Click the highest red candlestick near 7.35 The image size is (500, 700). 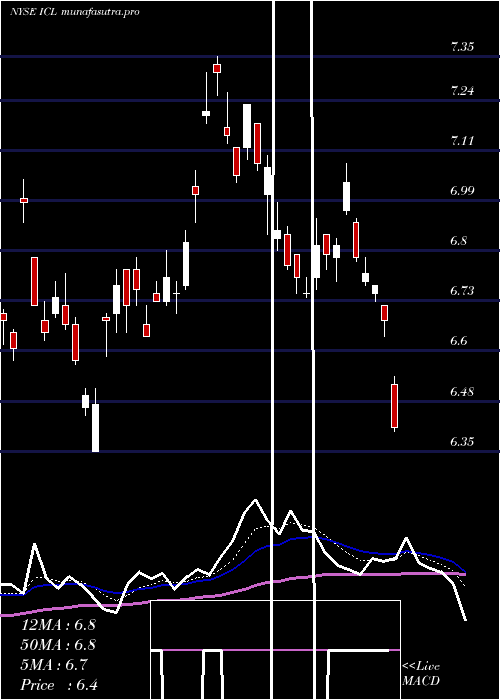pyautogui.click(x=217, y=68)
